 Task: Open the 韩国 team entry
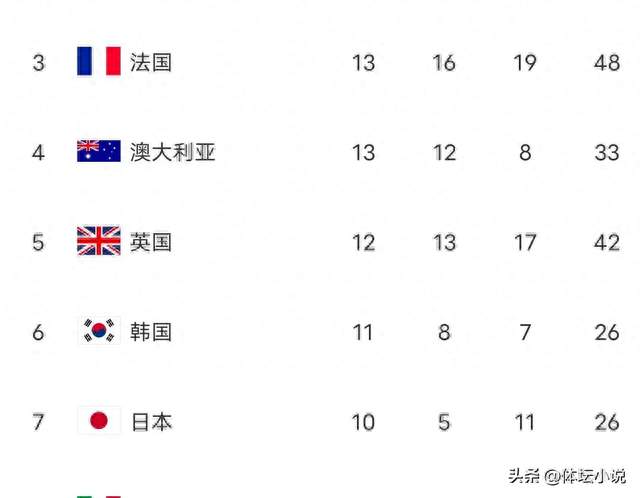(151, 332)
